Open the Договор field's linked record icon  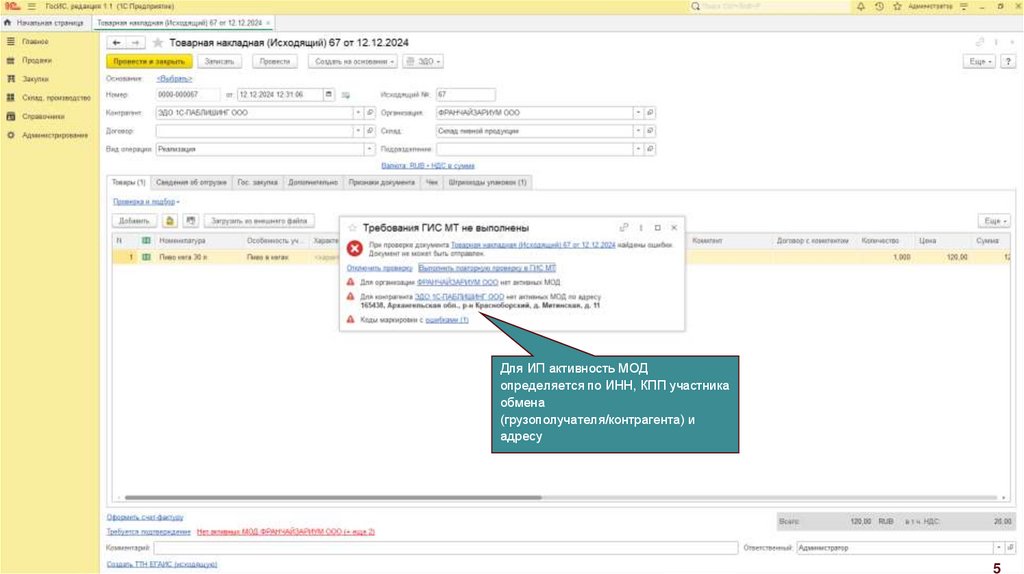click(370, 131)
